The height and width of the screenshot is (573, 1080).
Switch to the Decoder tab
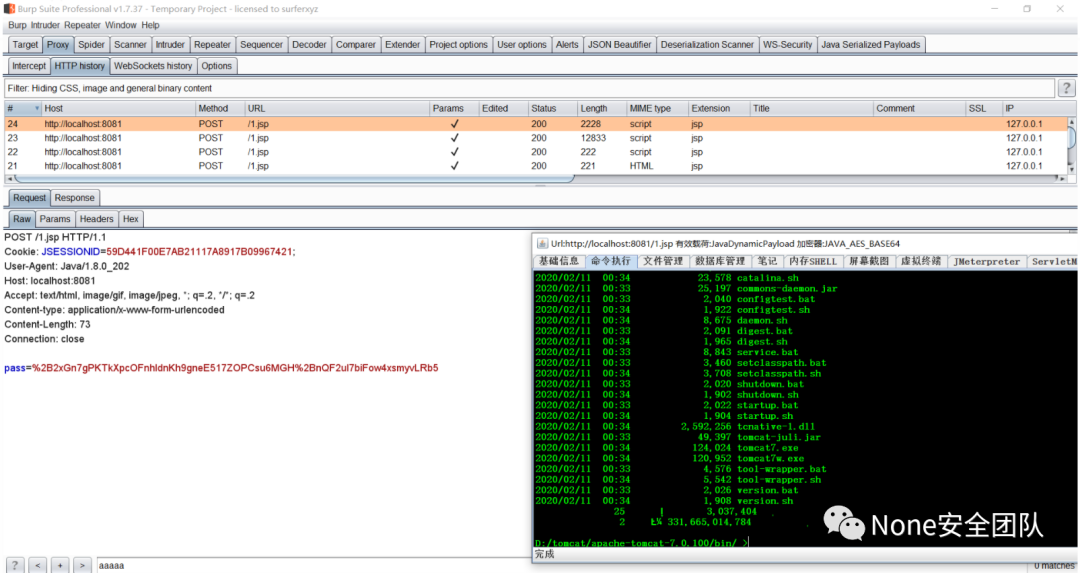pos(309,45)
